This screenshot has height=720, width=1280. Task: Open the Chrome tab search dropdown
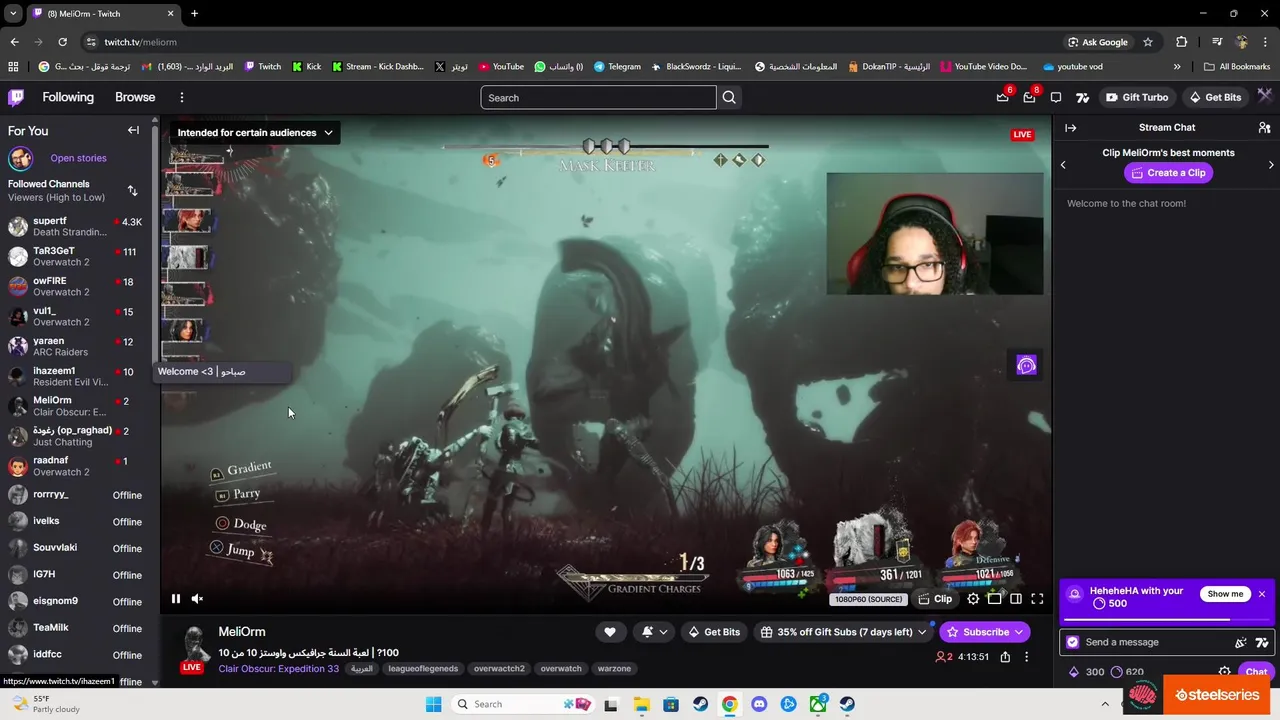click(x=13, y=14)
